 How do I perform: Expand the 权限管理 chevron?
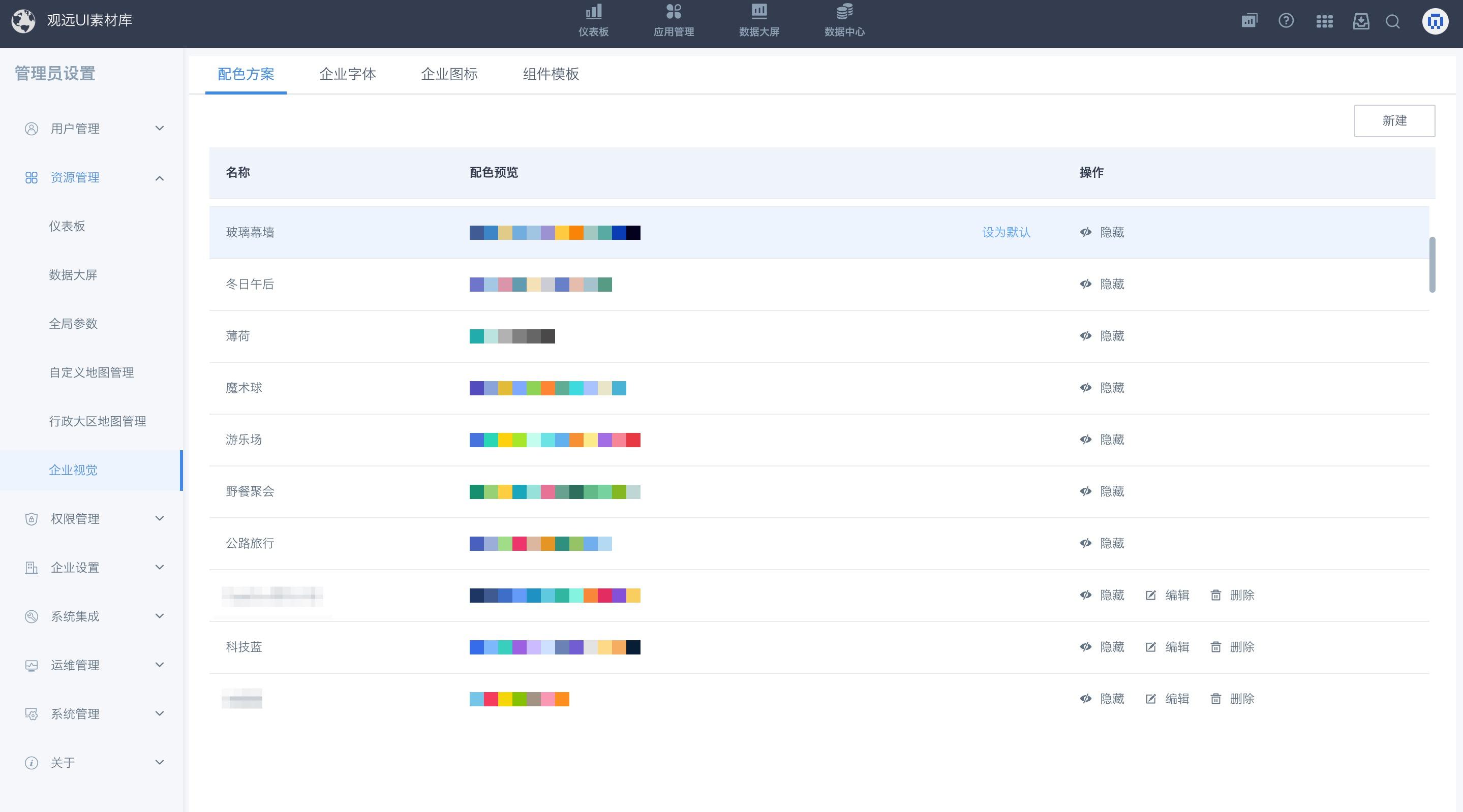[160, 518]
